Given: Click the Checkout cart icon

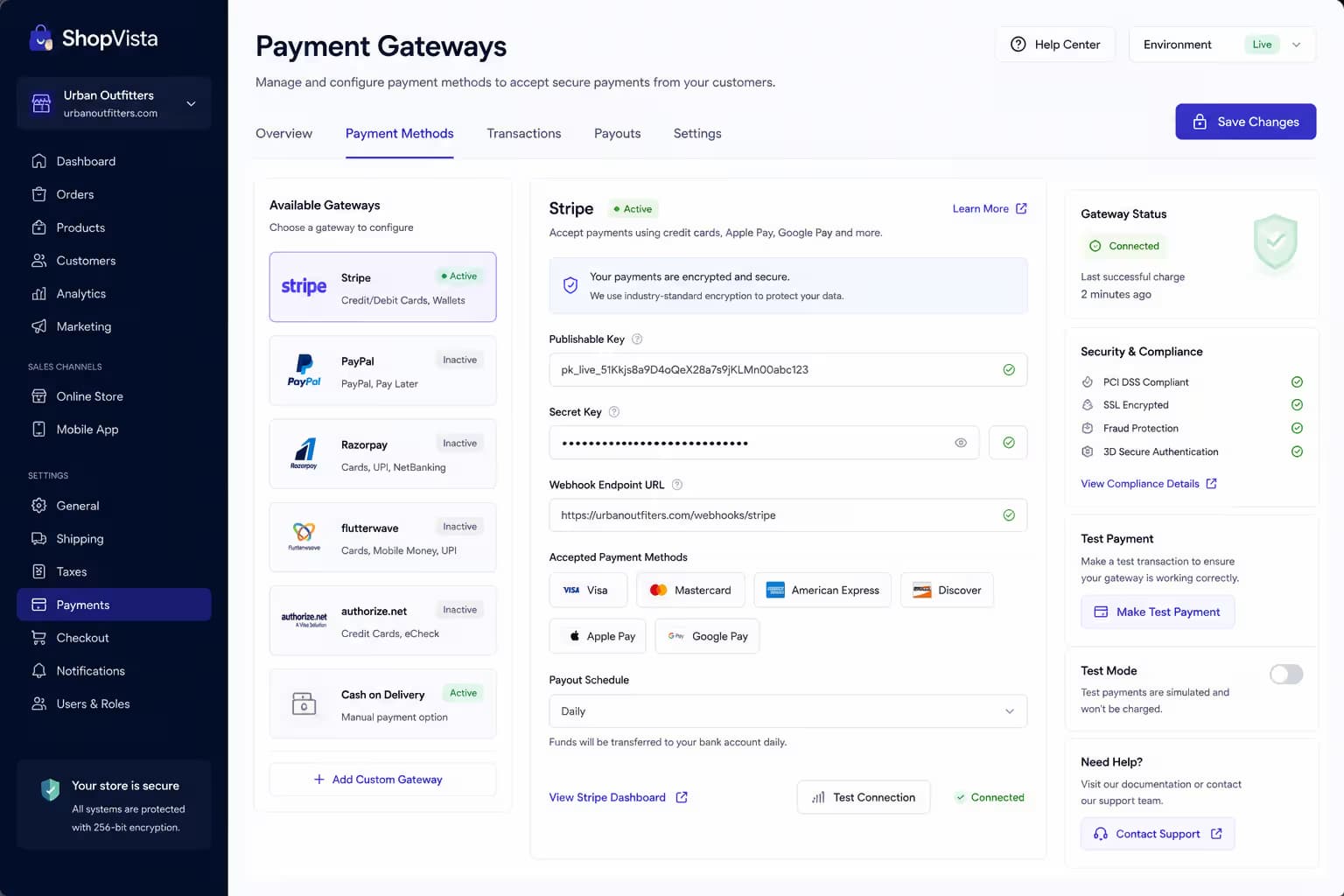Looking at the screenshot, I should tap(38, 638).
